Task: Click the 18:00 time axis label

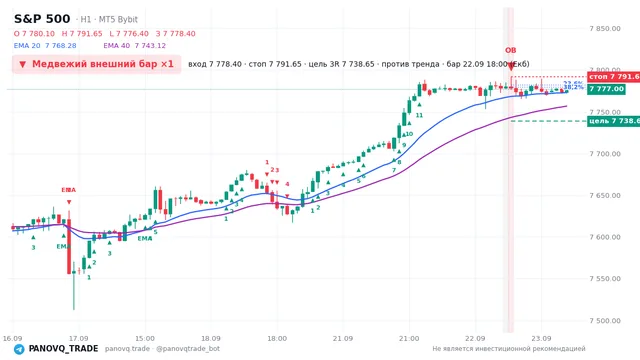Action: click(277, 338)
